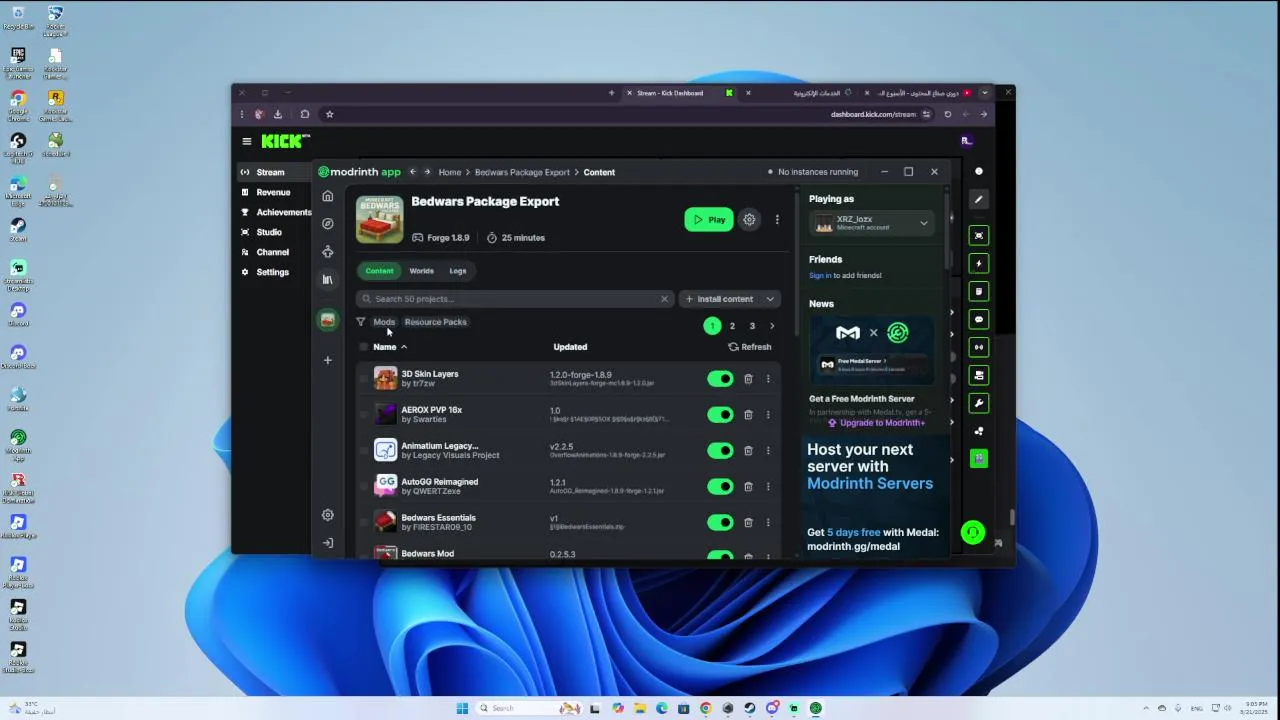This screenshot has width=1280, height=720.
Task: Switch to the Content tab
Action: pos(379,271)
